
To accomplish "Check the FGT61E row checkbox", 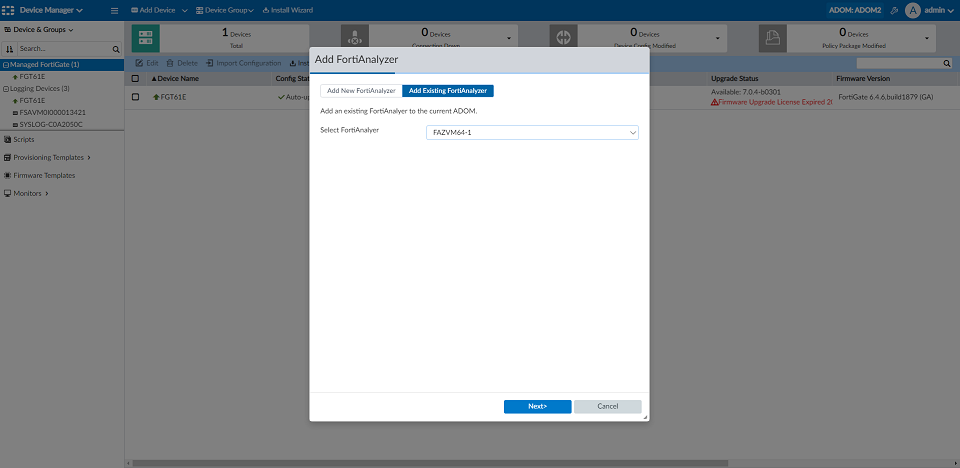I will coord(135,97).
